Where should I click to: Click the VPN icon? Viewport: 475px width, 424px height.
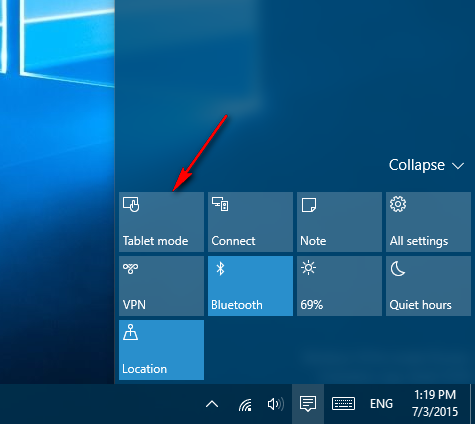click(x=131, y=268)
